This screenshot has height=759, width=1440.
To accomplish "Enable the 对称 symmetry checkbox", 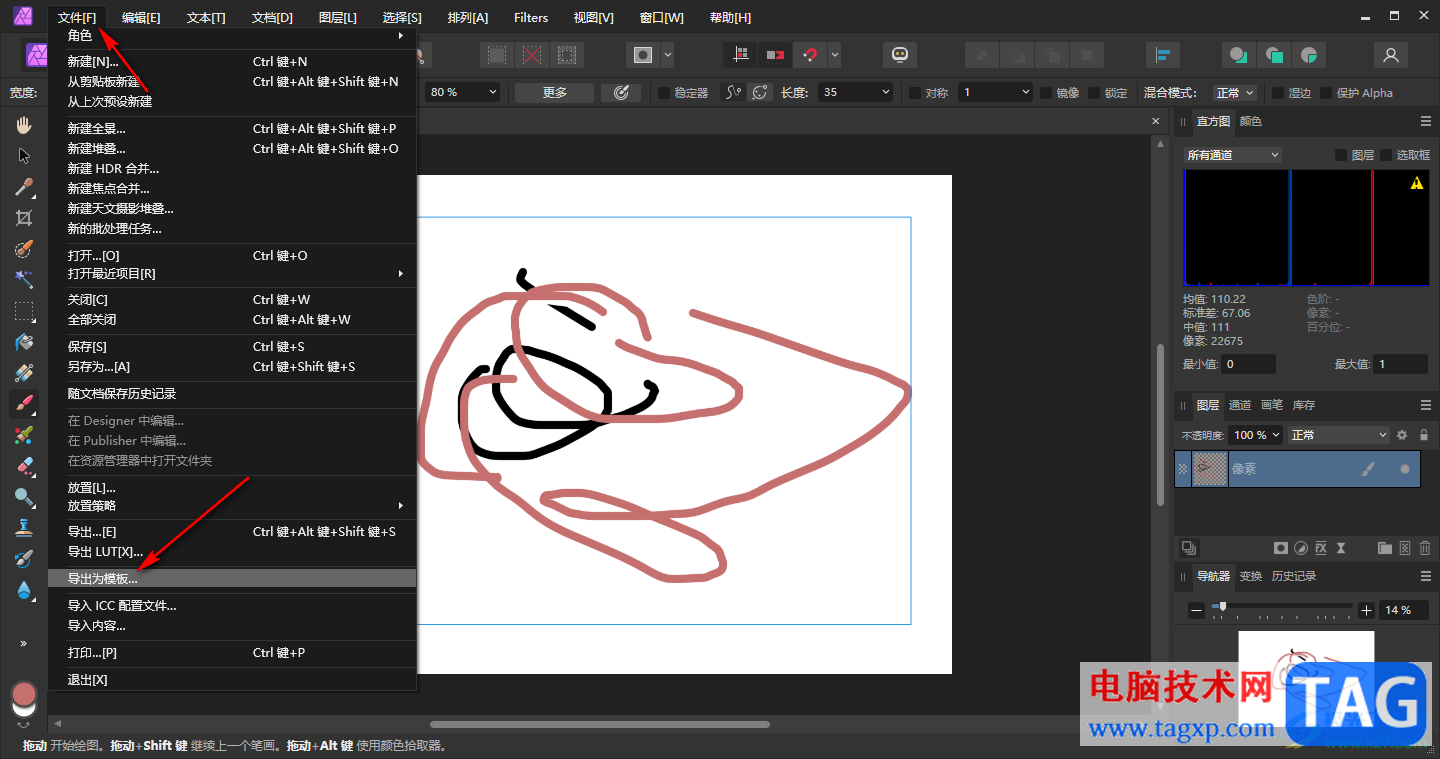I will [x=915, y=93].
